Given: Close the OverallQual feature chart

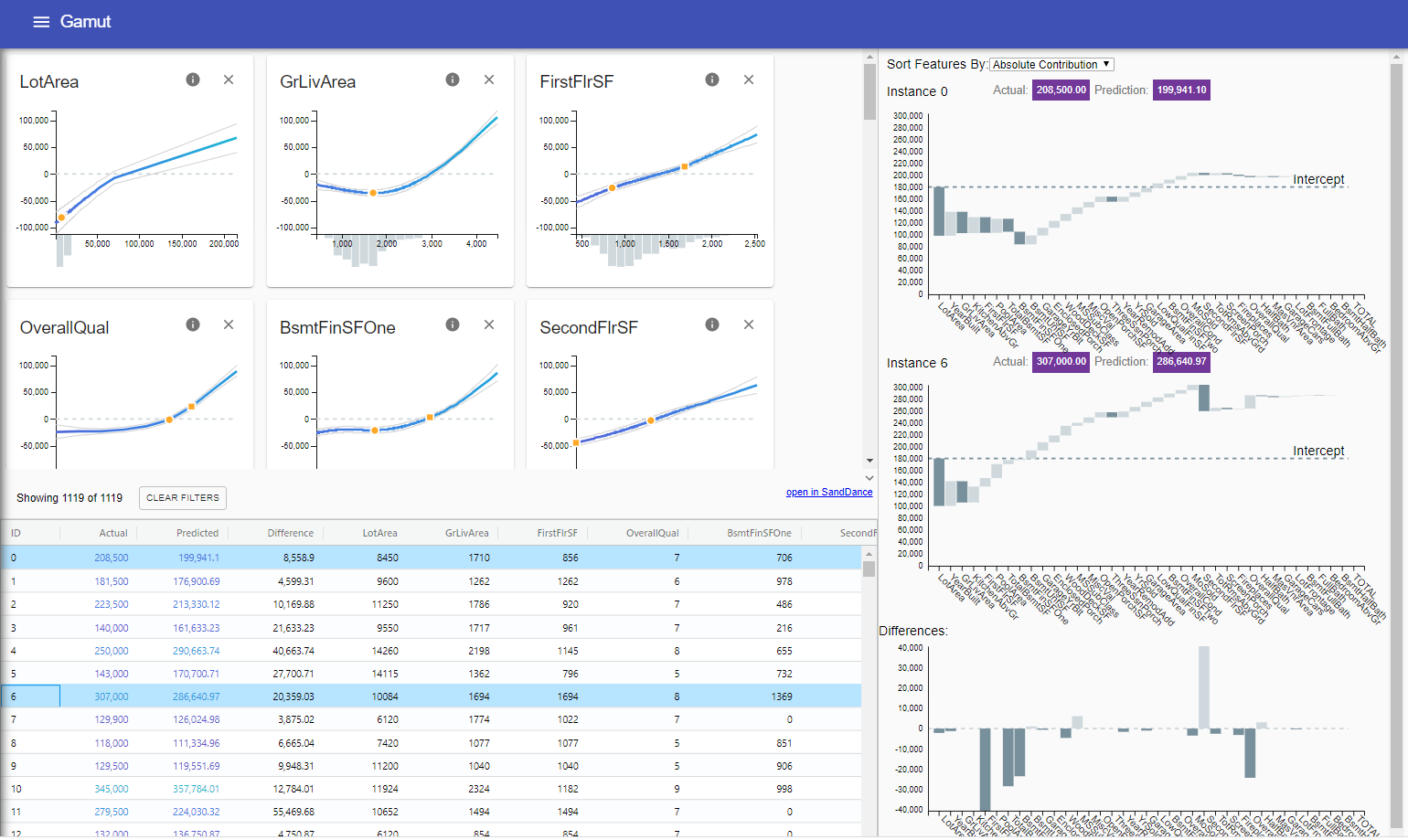Looking at the screenshot, I should pyautogui.click(x=229, y=324).
